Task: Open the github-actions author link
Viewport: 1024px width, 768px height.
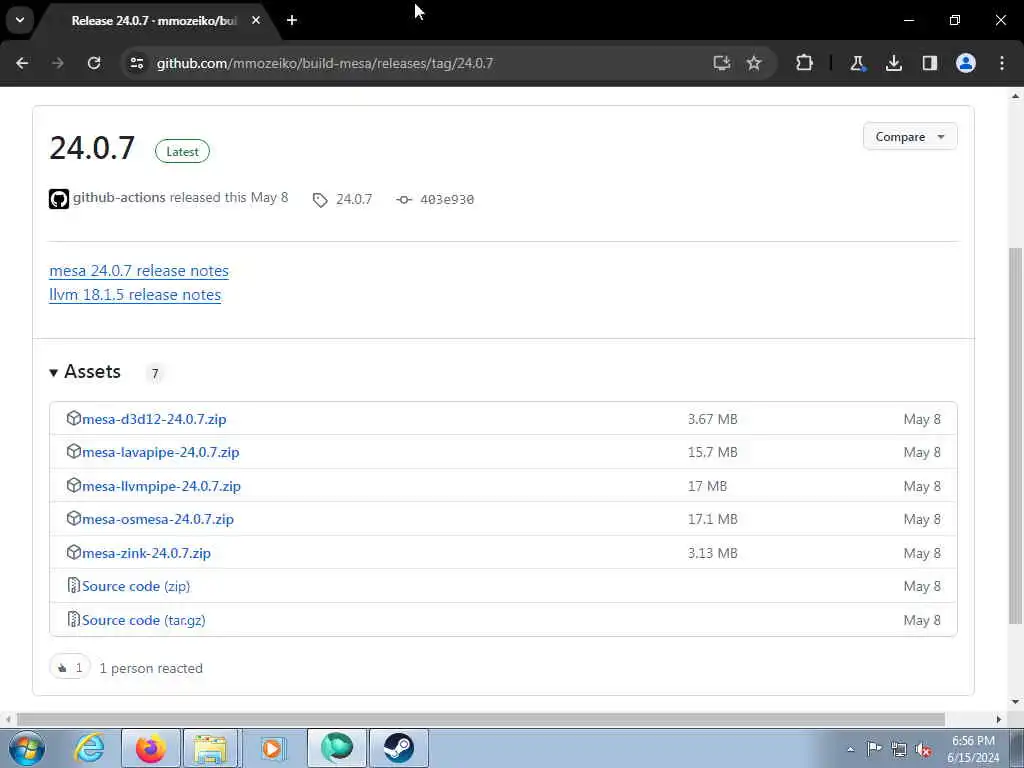Action: click(119, 197)
